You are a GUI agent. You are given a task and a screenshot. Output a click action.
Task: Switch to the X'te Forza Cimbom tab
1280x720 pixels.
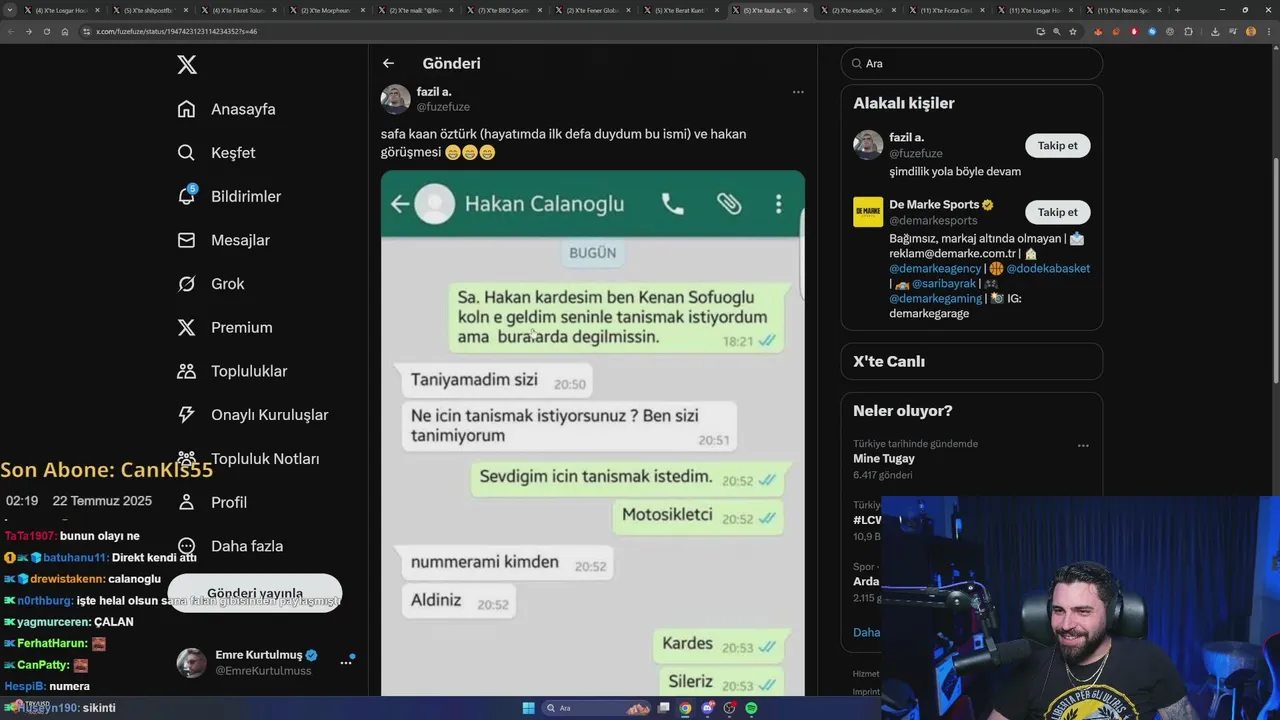[x=945, y=10]
